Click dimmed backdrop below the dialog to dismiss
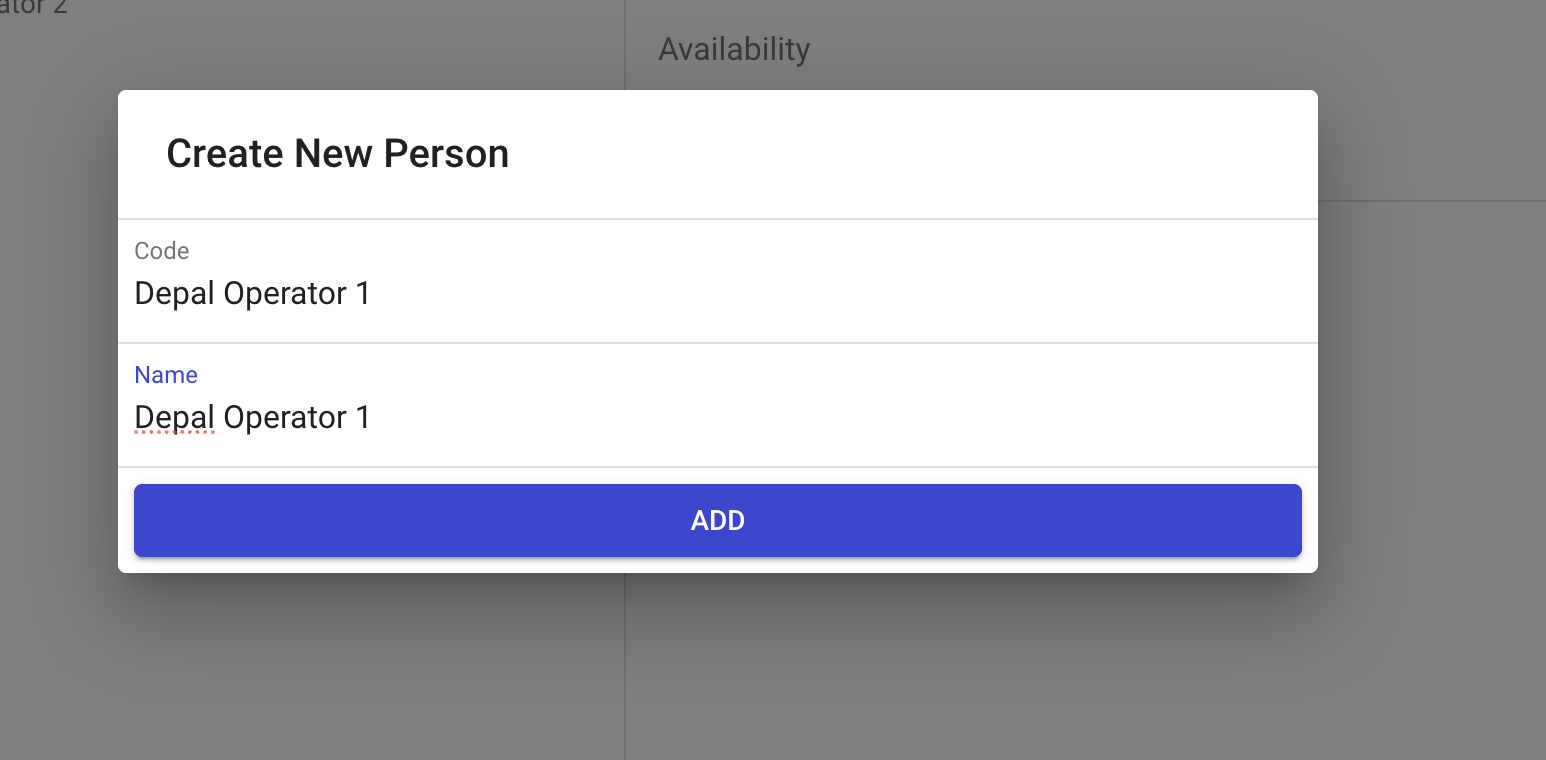The height and width of the screenshot is (760, 1546). coord(717,670)
